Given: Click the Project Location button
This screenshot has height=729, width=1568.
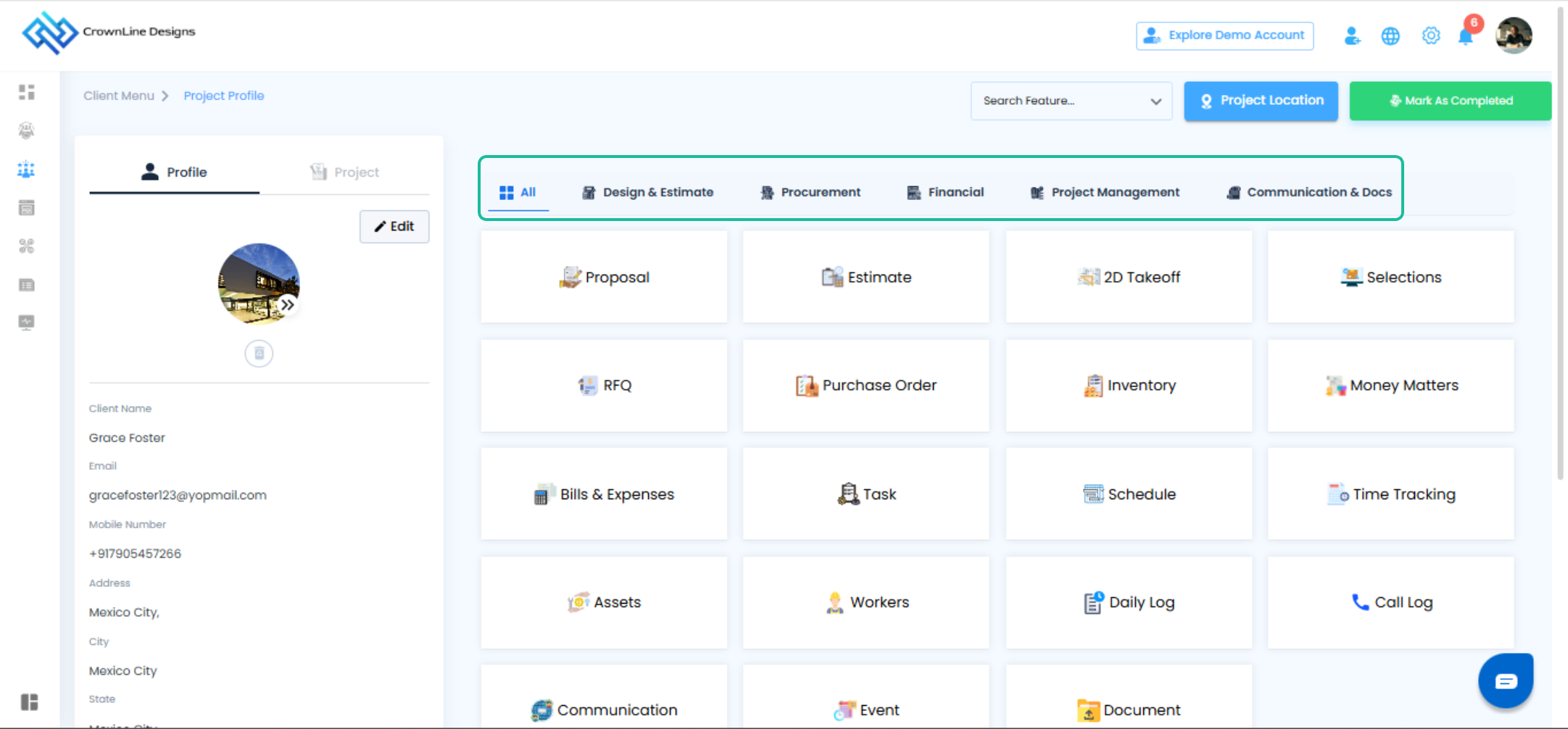Looking at the screenshot, I should (x=1261, y=101).
